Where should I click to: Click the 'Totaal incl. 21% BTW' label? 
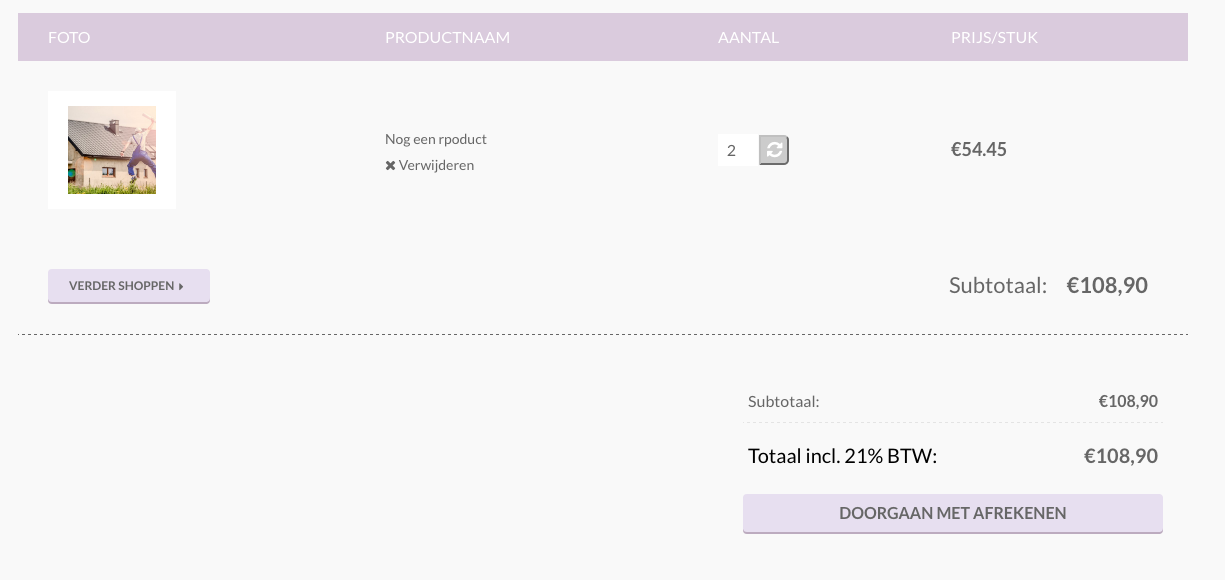(x=842, y=456)
